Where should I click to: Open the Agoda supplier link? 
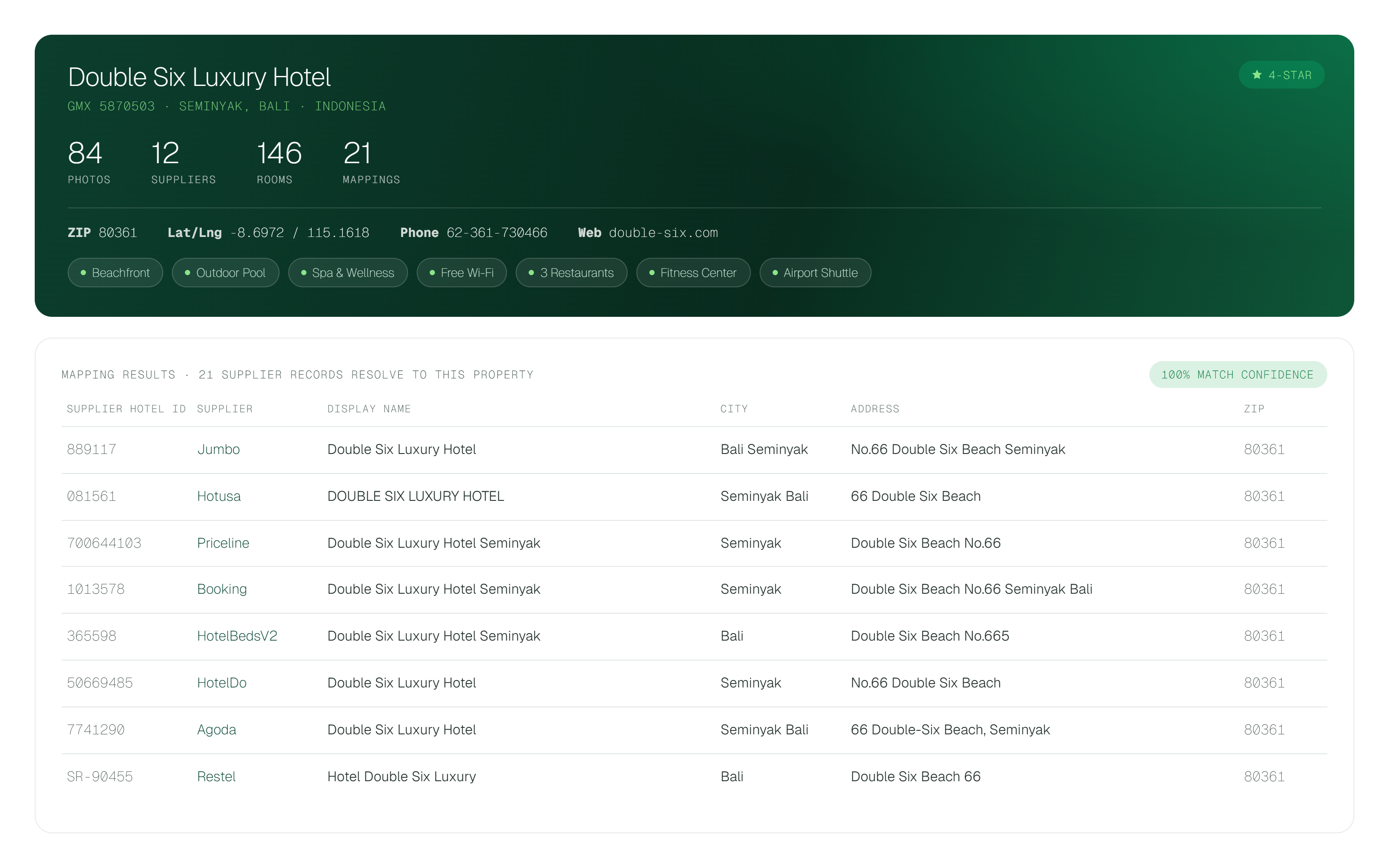point(217,730)
